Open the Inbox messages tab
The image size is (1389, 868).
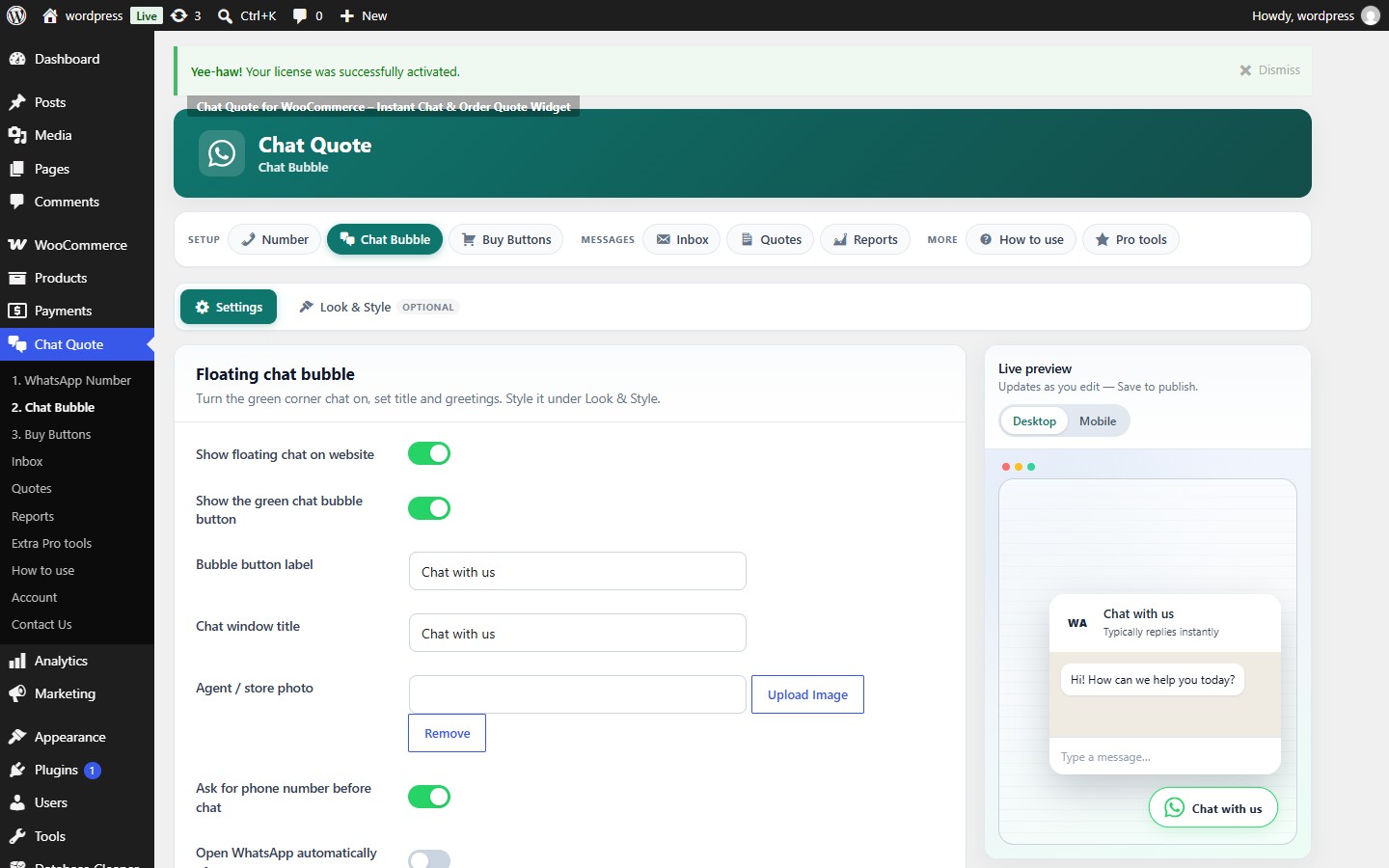point(682,239)
